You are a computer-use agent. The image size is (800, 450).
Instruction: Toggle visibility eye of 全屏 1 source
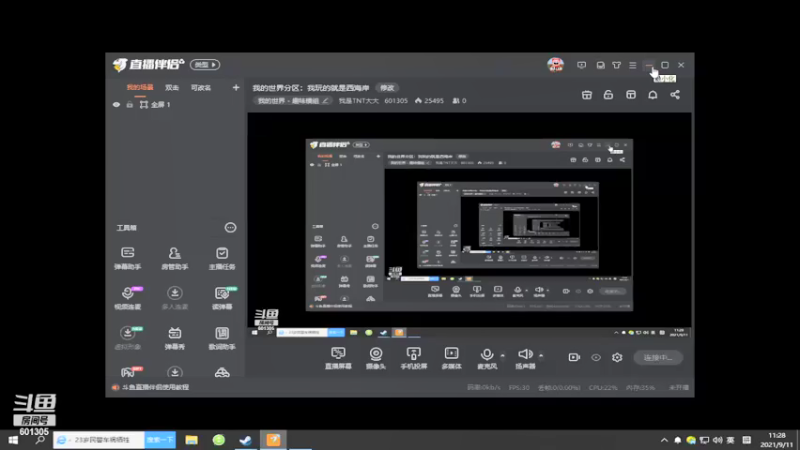pyautogui.click(x=116, y=105)
